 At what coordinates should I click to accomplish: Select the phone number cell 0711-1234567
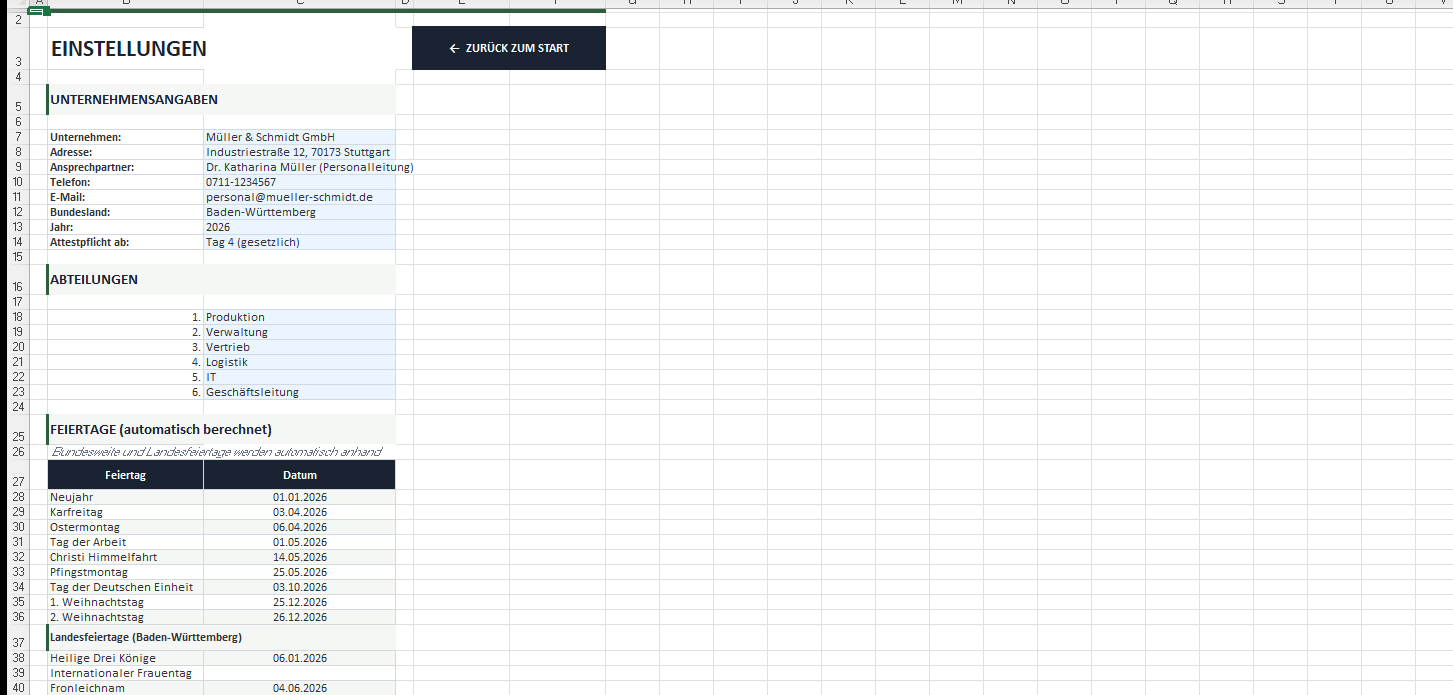299,182
